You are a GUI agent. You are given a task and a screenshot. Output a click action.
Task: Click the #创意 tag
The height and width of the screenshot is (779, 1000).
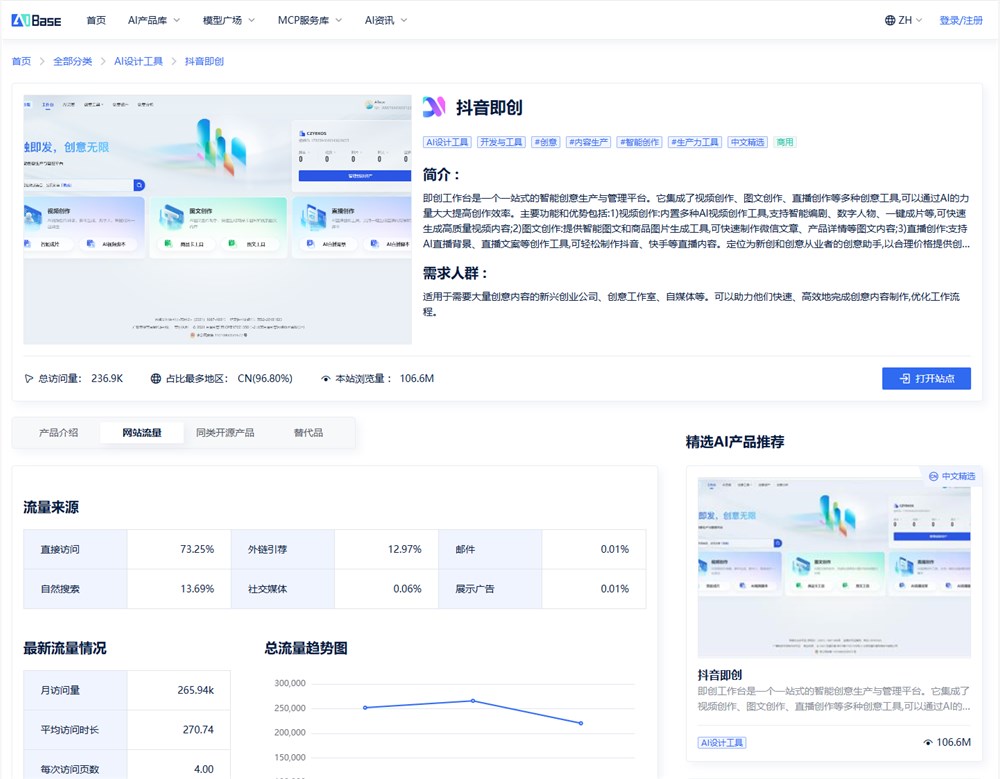pos(546,142)
